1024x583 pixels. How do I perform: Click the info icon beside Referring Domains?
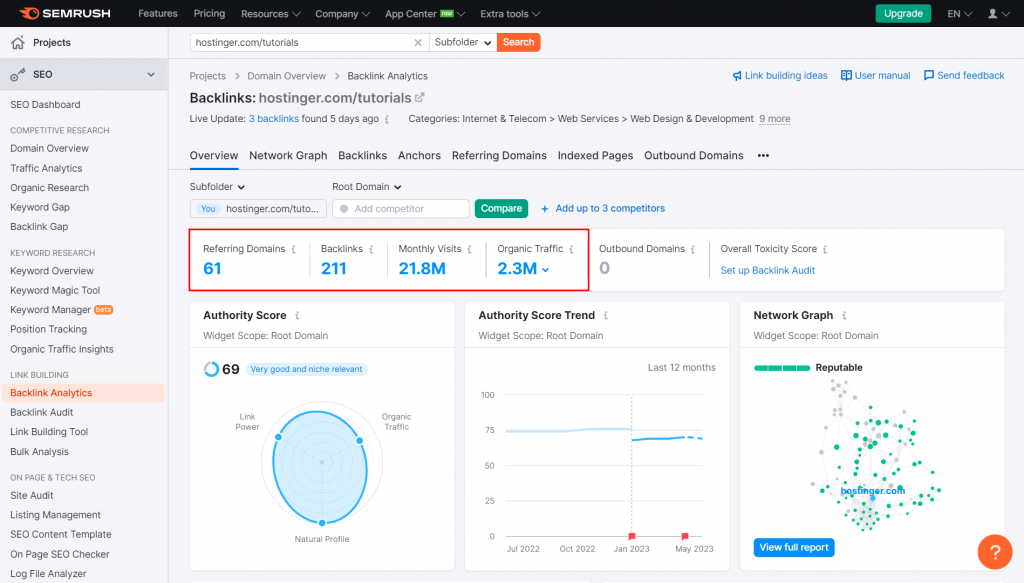[x=294, y=249]
